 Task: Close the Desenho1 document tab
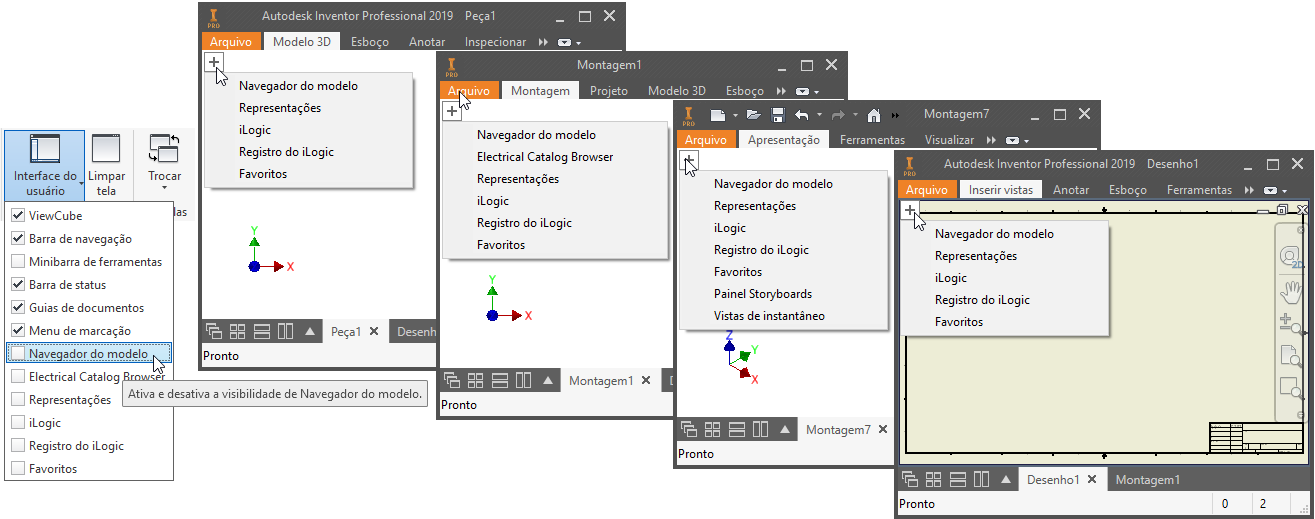[x=1093, y=480]
